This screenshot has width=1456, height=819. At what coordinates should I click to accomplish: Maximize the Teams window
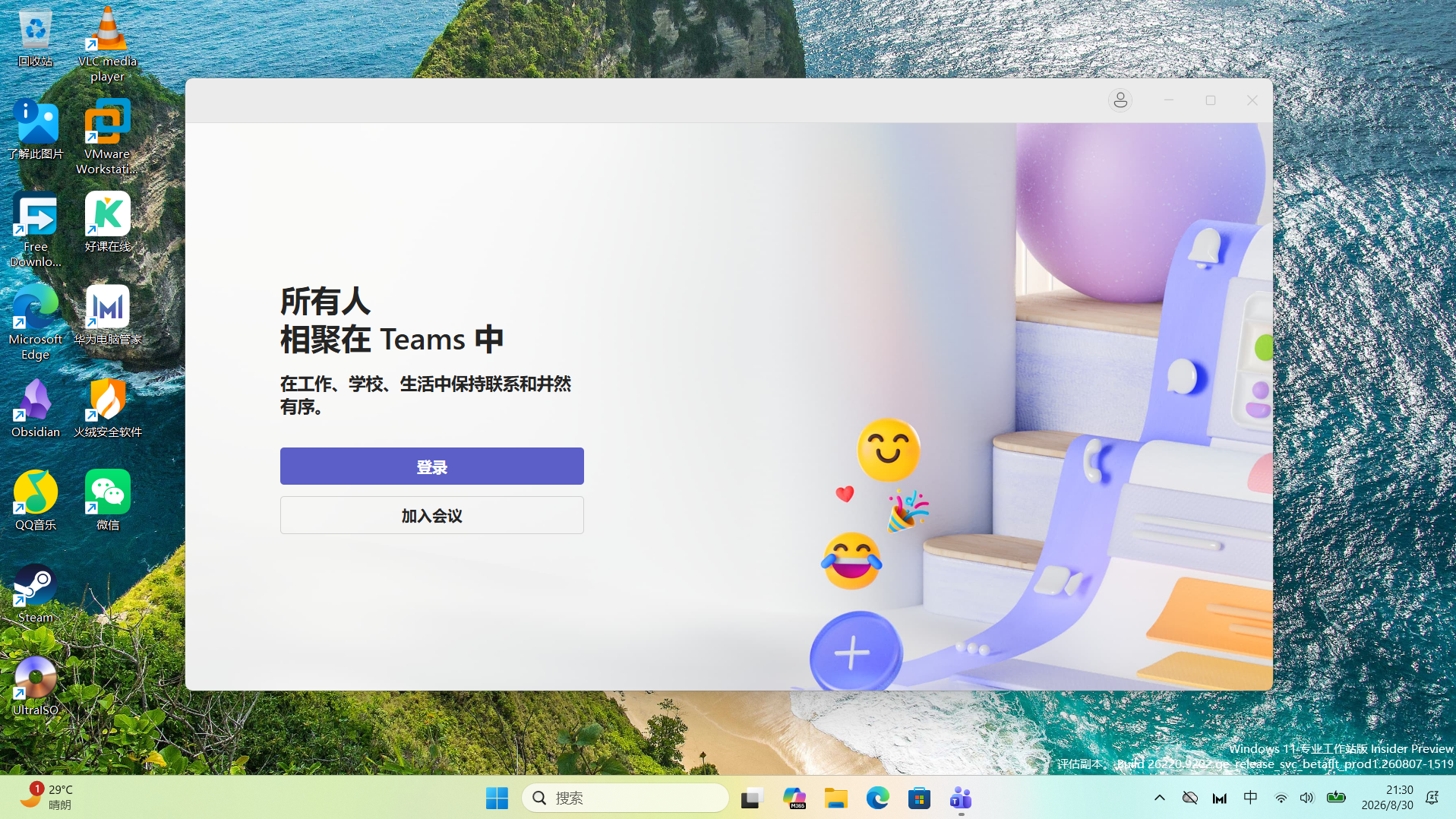coord(1211,100)
